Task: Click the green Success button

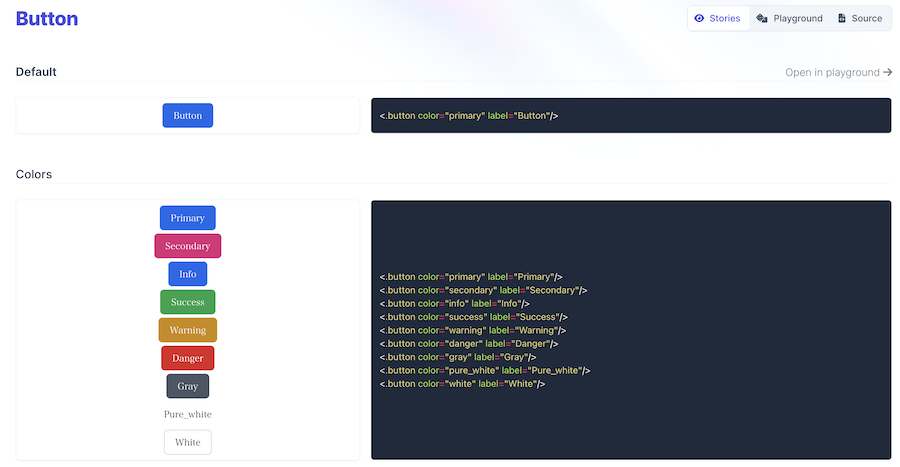Action: tap(188, 302)
